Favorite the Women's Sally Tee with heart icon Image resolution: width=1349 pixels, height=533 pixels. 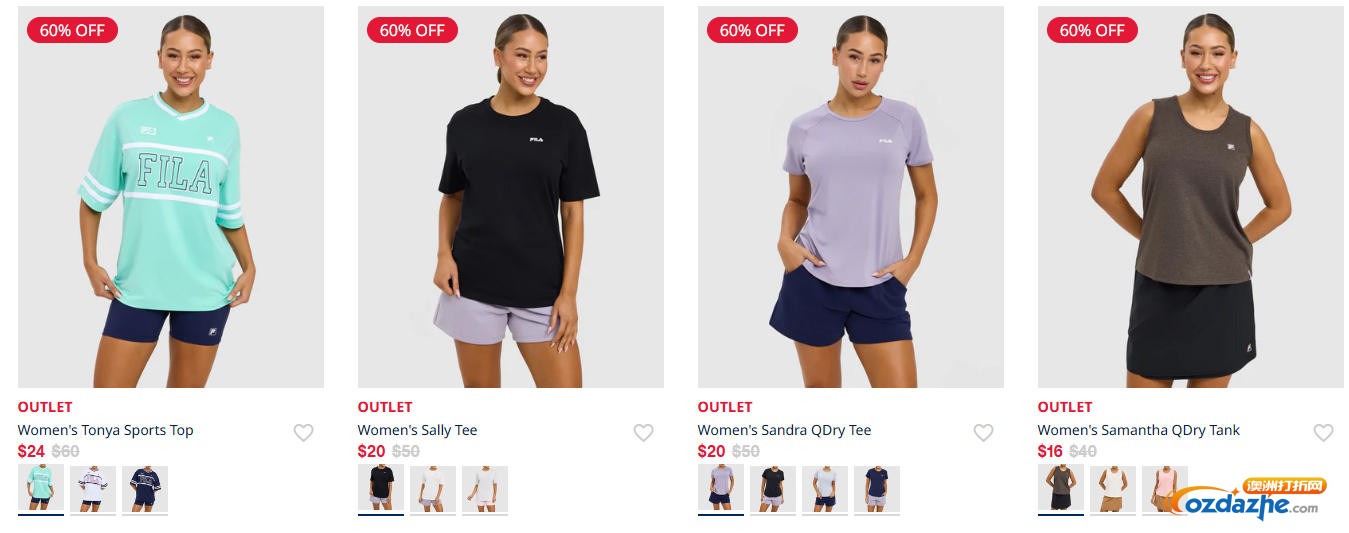[643, 432]
